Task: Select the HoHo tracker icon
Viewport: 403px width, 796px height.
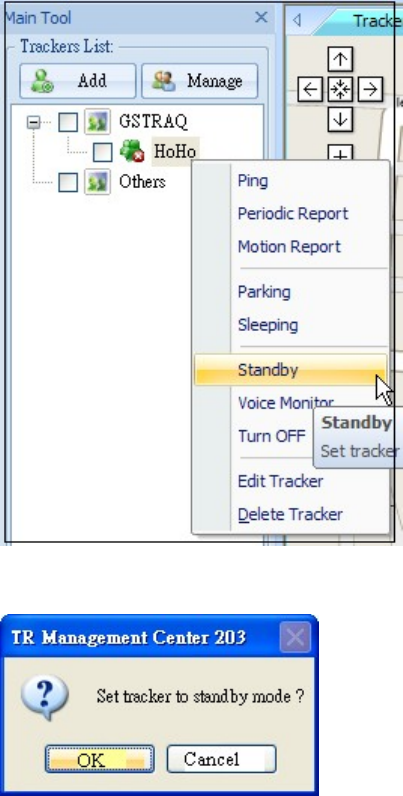Action: (131, 151)
